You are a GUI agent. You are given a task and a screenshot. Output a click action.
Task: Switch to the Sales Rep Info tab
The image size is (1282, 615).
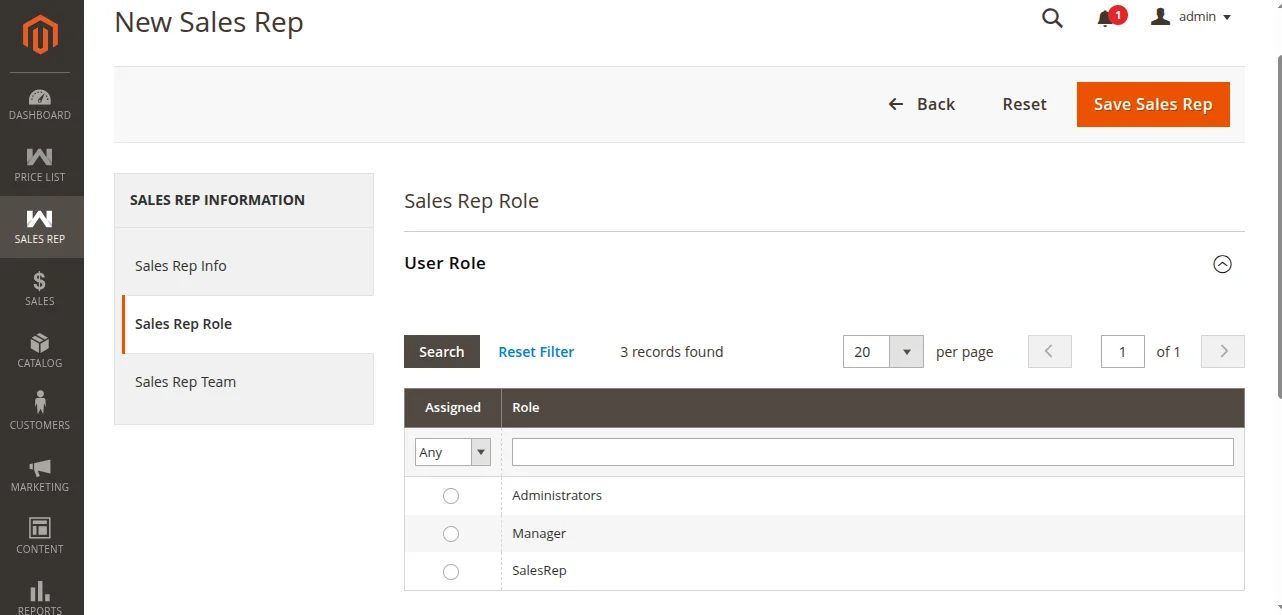pos(181,266)
